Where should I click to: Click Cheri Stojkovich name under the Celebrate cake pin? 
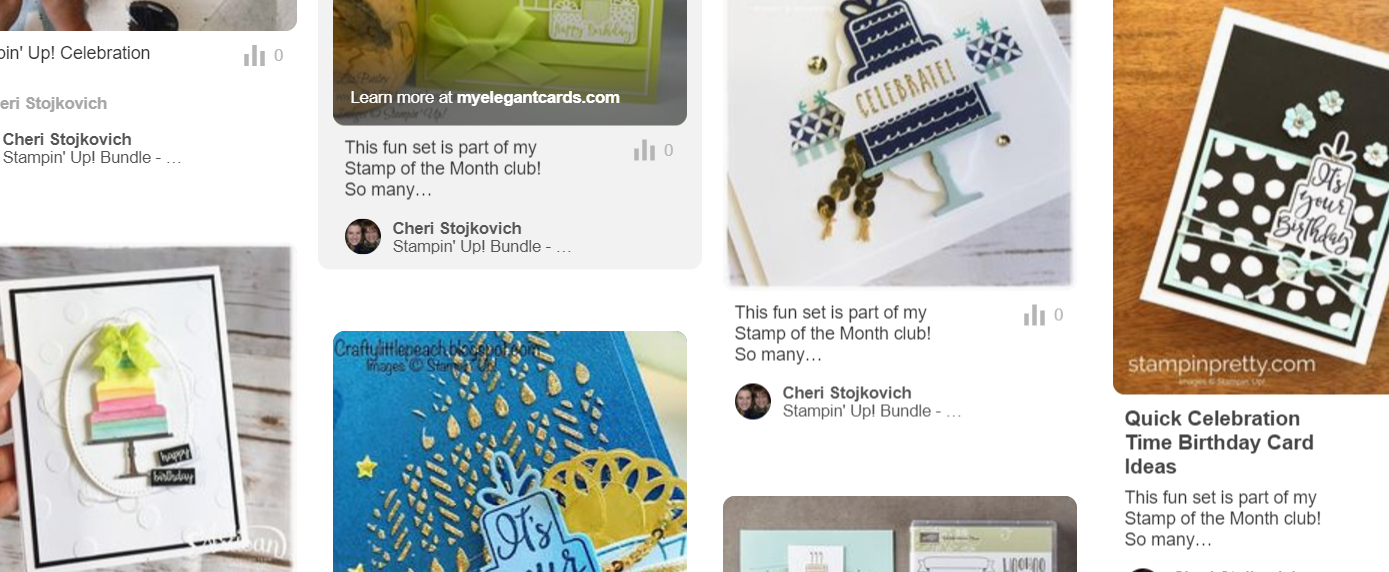tap(847, 393)
